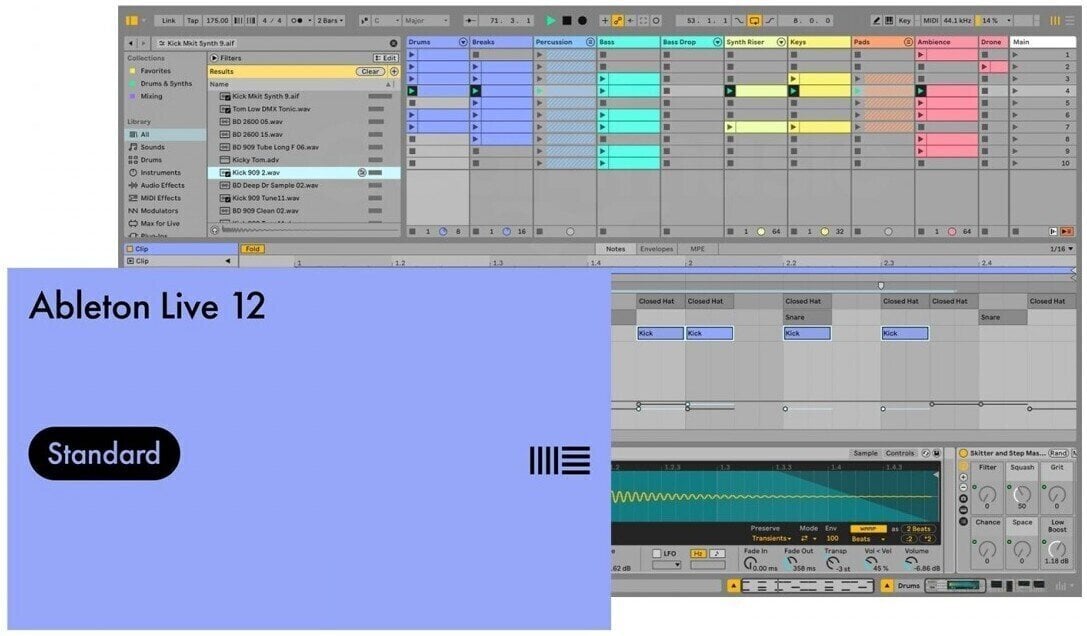The height and width of the screenshot is (636, 1087).
Task: Click the Follow playback icon
Action: (x=471, y=21)
